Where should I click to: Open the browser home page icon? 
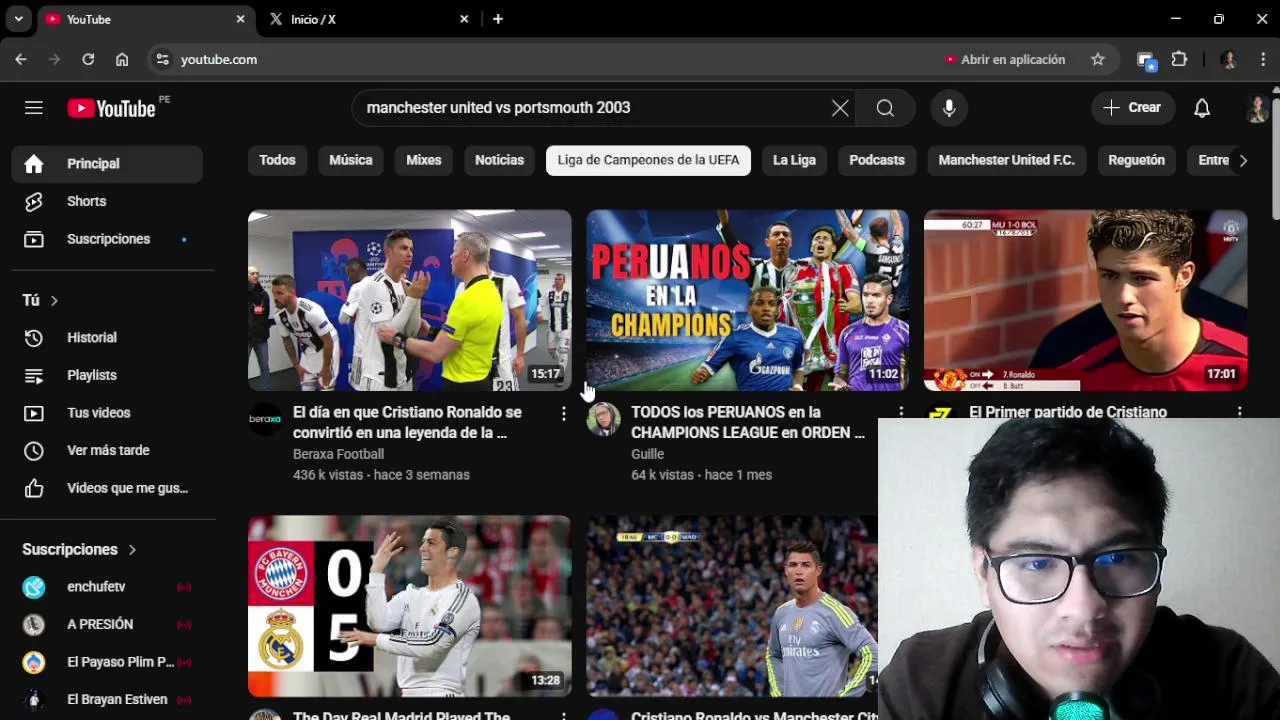(122, 60)
